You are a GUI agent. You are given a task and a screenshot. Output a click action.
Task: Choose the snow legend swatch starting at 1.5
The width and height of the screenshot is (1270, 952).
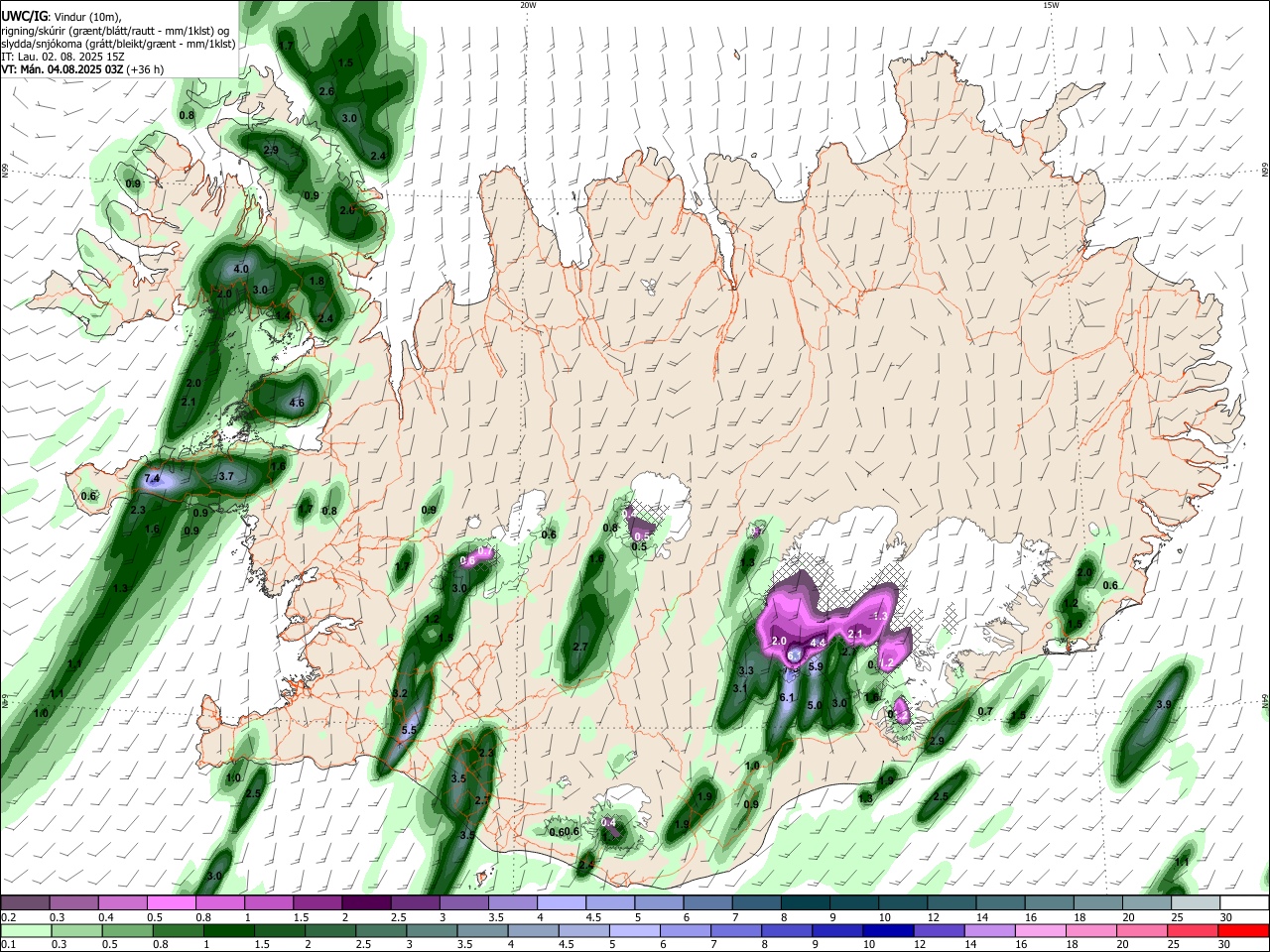coord(317,903)
